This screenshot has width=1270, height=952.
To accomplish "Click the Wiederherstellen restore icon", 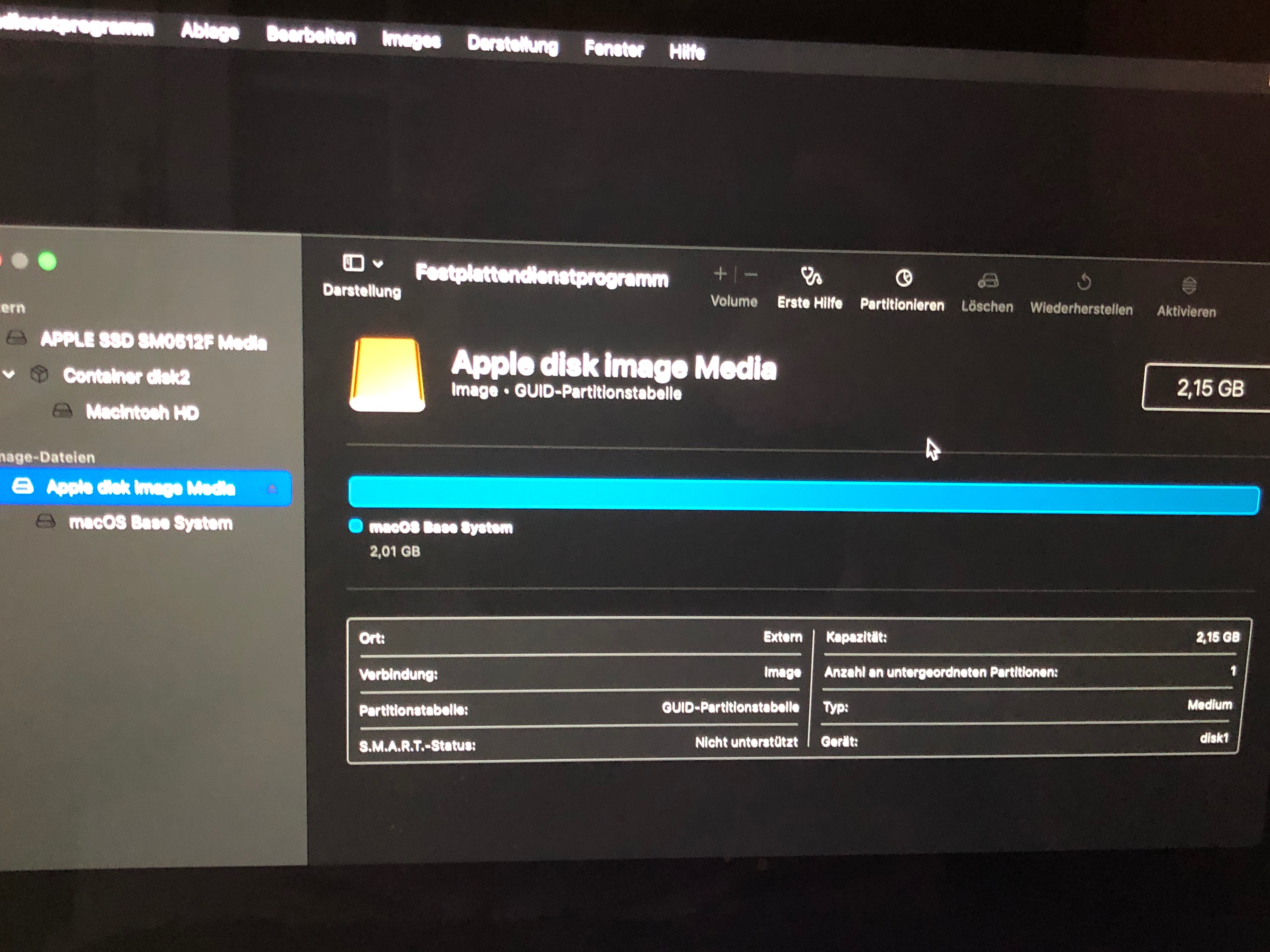I will coord(1084,282).
